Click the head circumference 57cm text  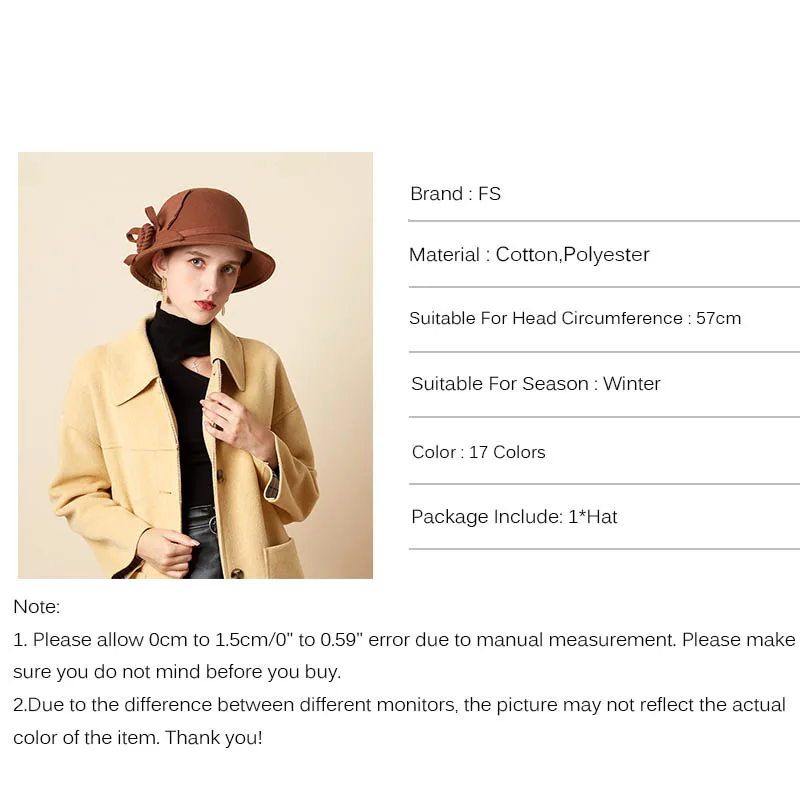[x=575, y=319]
